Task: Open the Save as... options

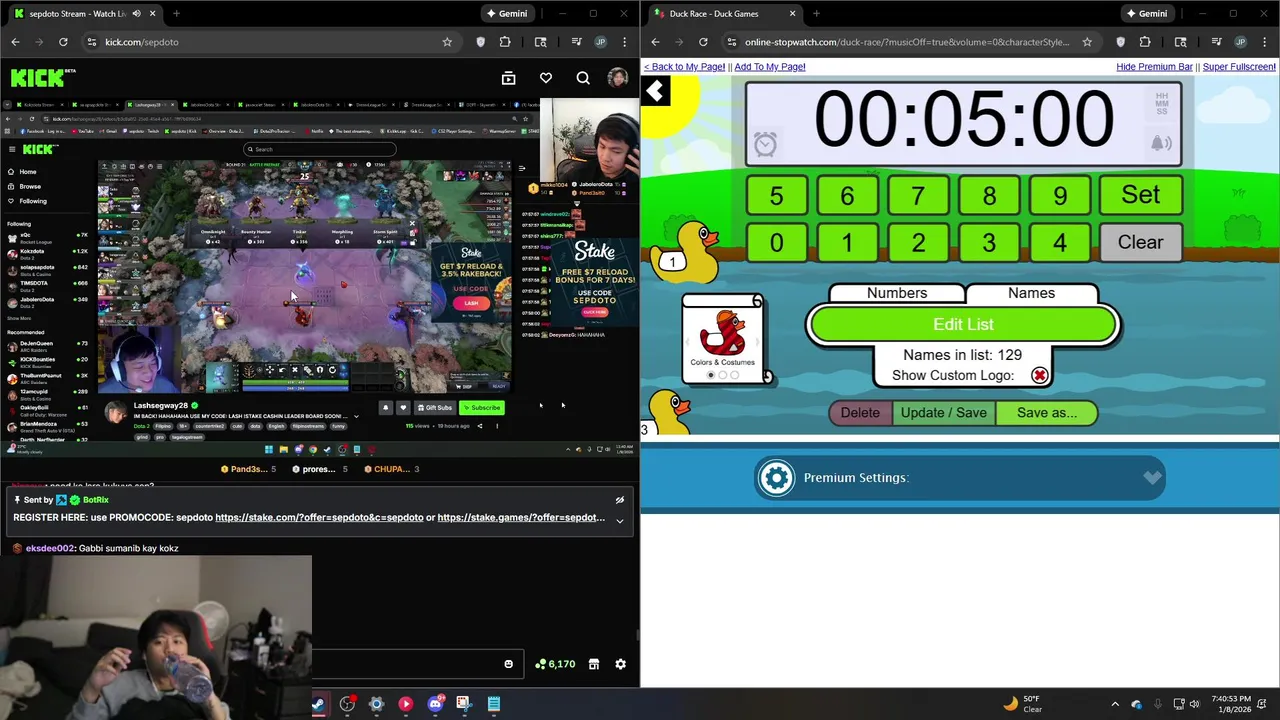Action: 1047,413
